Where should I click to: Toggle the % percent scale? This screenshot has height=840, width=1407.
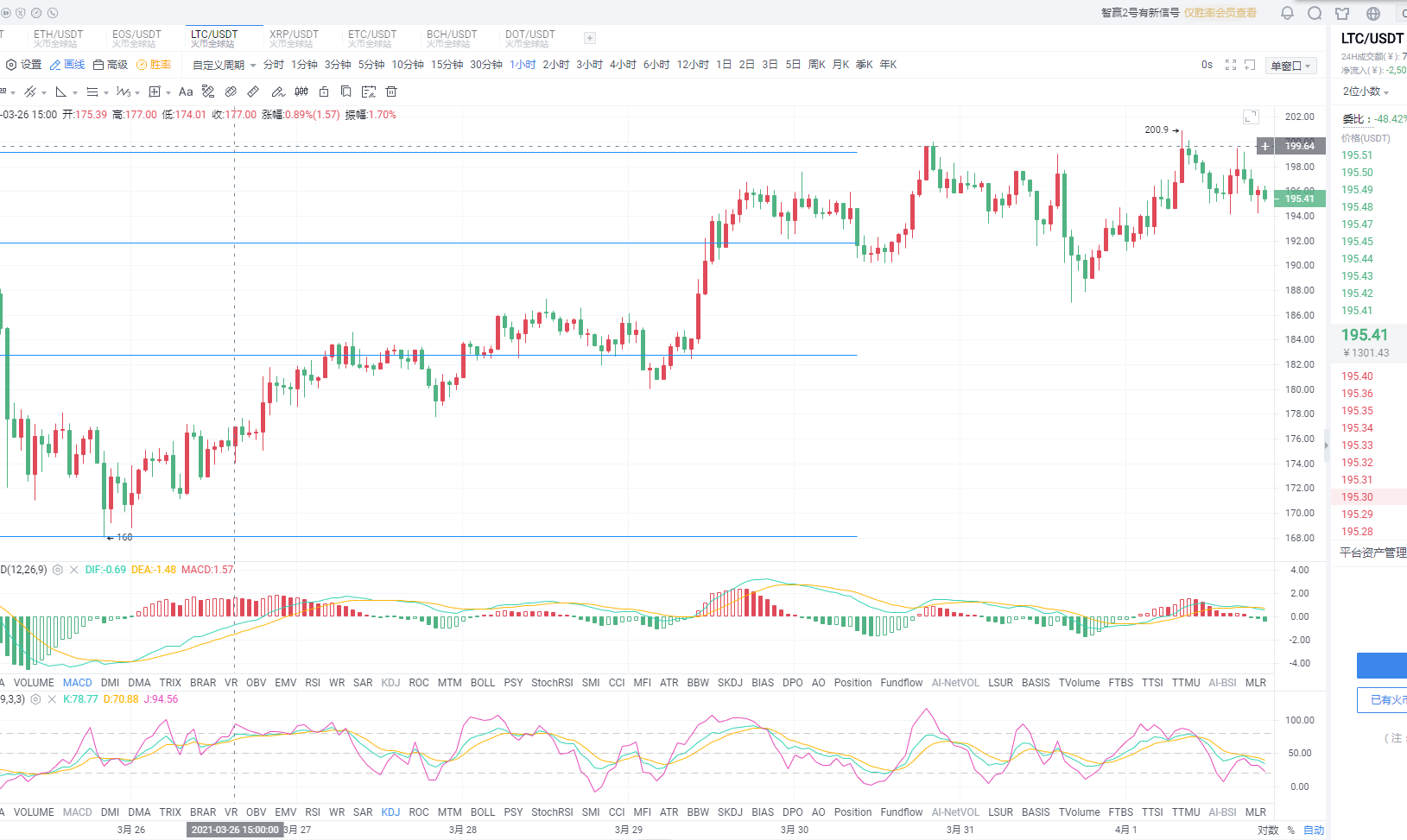[x=1291, y=831]
